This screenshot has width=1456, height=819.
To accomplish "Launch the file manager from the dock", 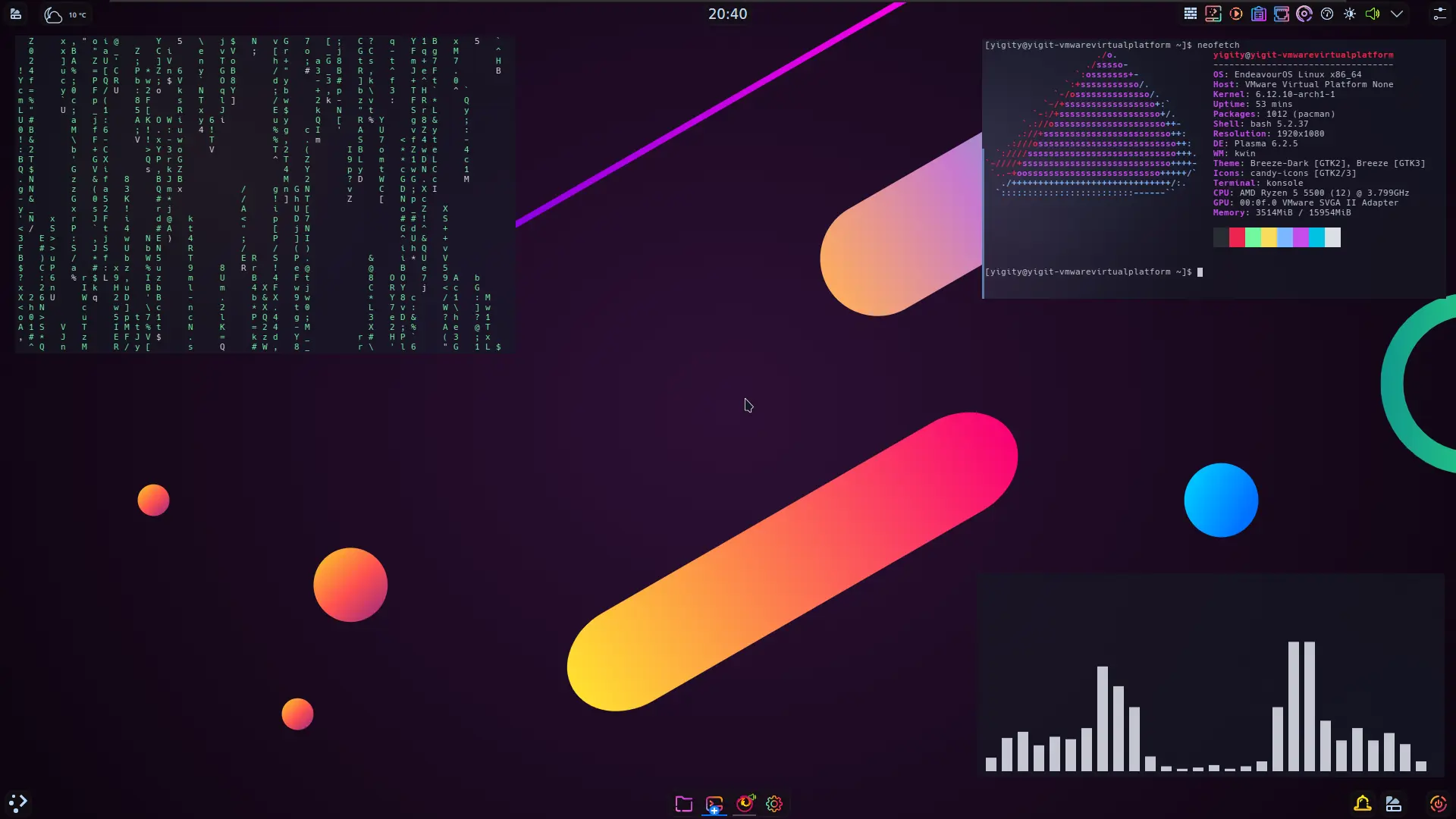I will (684, 804).
